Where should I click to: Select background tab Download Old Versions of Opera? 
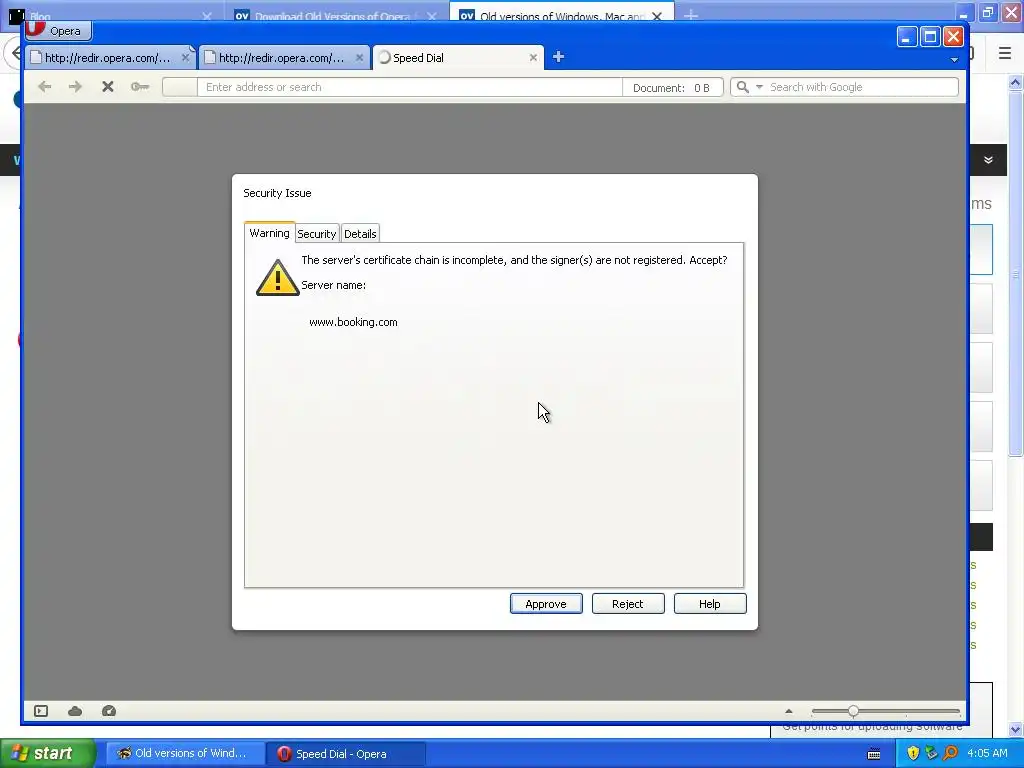tap(336, 14)
